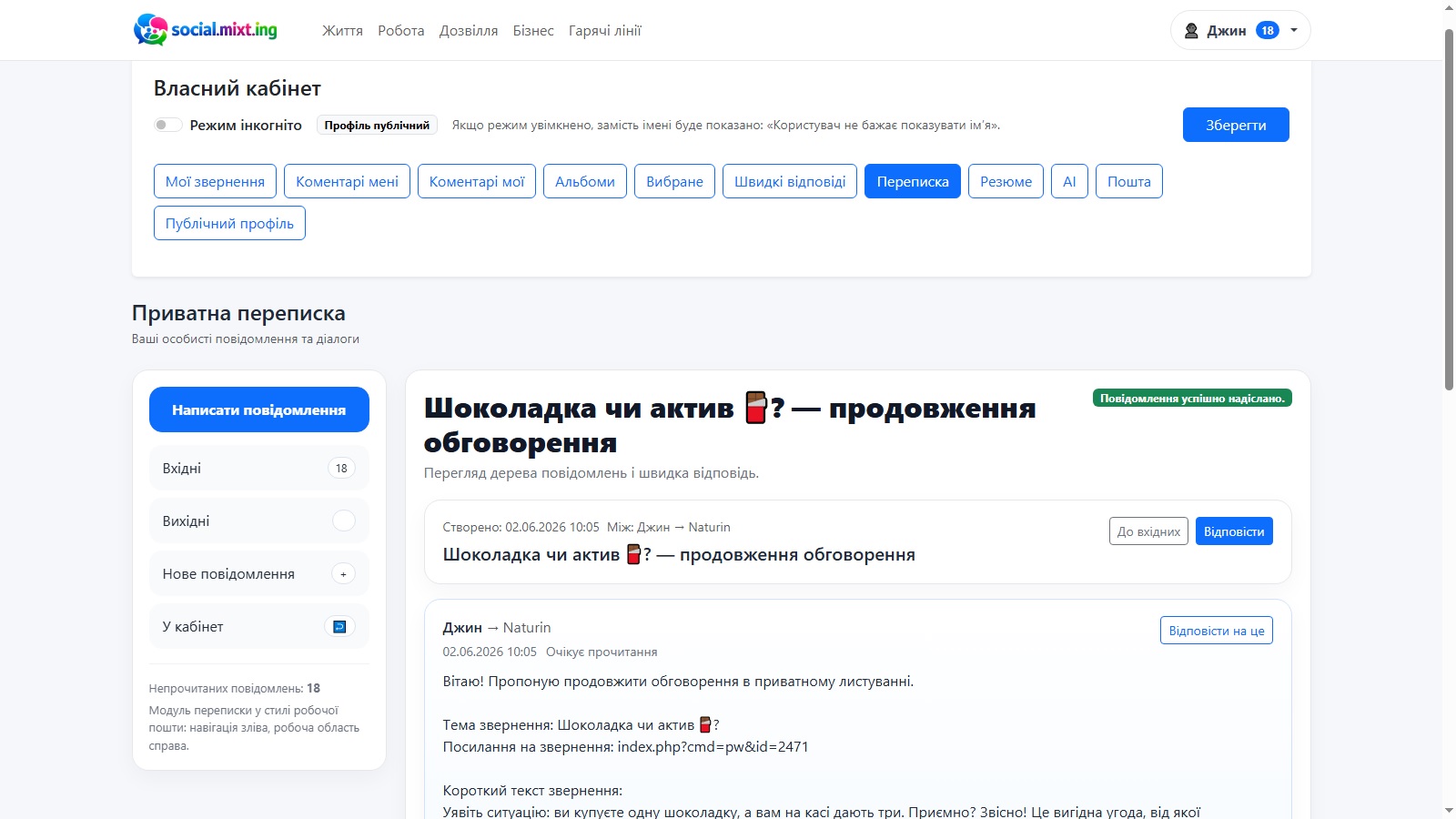1456x819 pixels.
Task: Click the 18 notification badge near Джин
Action: click(1268, 30)
